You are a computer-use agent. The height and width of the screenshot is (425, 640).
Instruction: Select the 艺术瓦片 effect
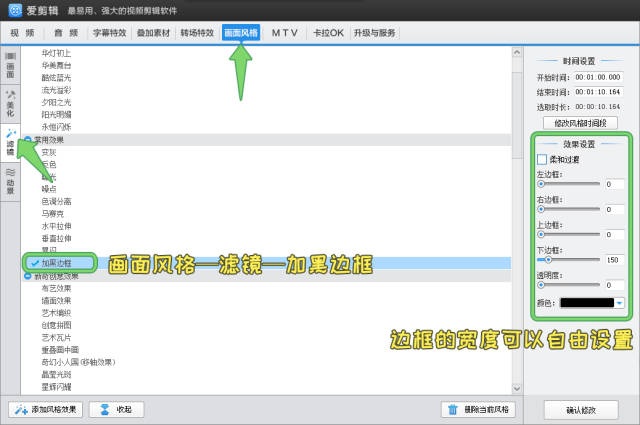56,338
